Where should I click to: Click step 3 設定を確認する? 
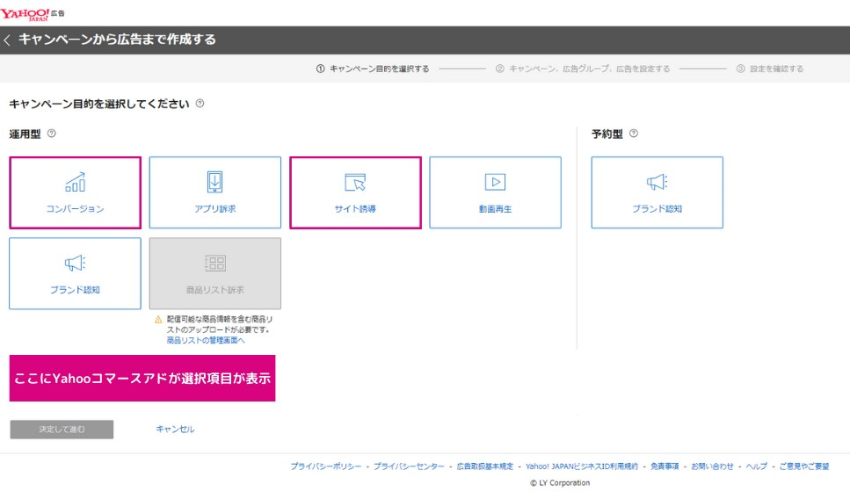(x=770, y=69)
